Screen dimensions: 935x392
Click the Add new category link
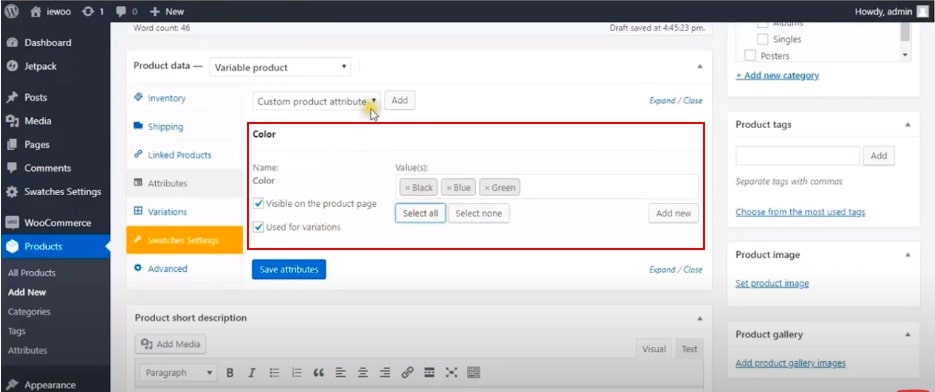coord(777,76)
